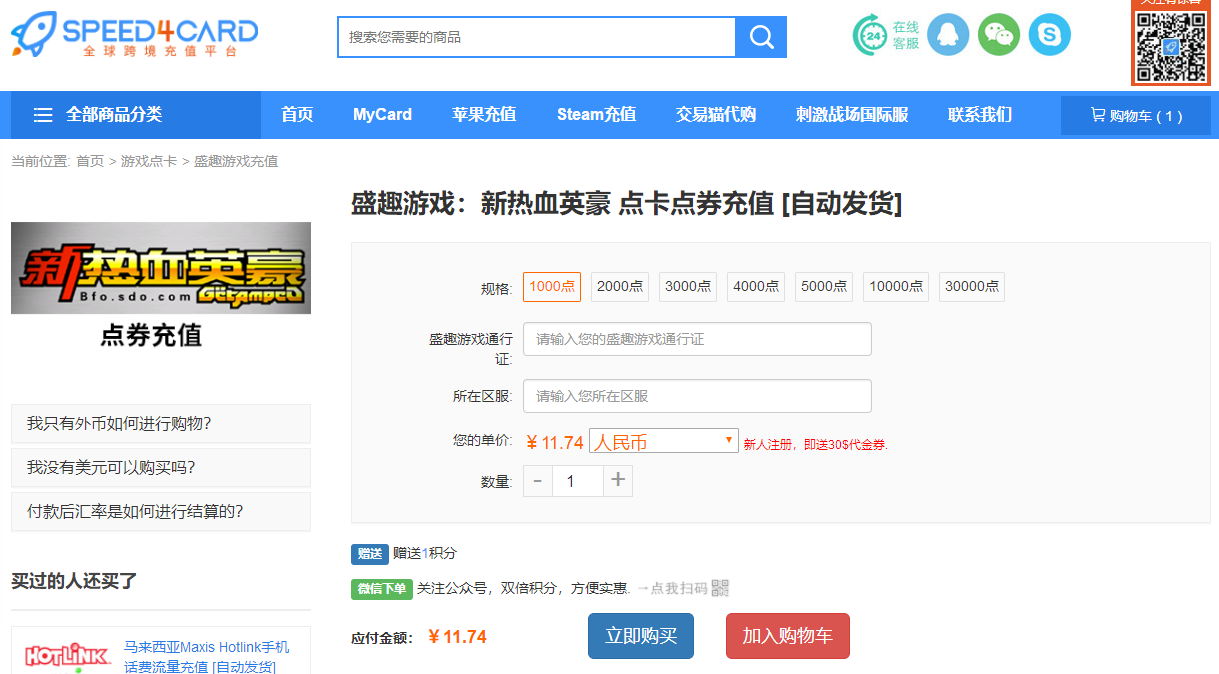This screenshot has height=674, width=1219.
Task: Click the 新热血英豪 game banner image
Action: [161, 268]
